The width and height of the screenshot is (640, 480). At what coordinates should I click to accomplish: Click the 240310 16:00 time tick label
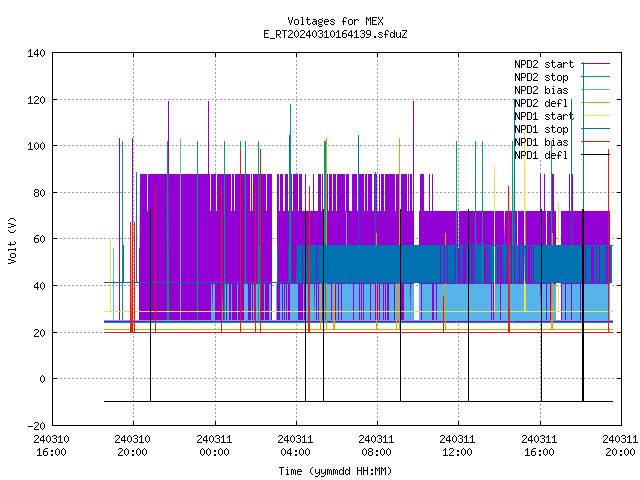(51, 446)
